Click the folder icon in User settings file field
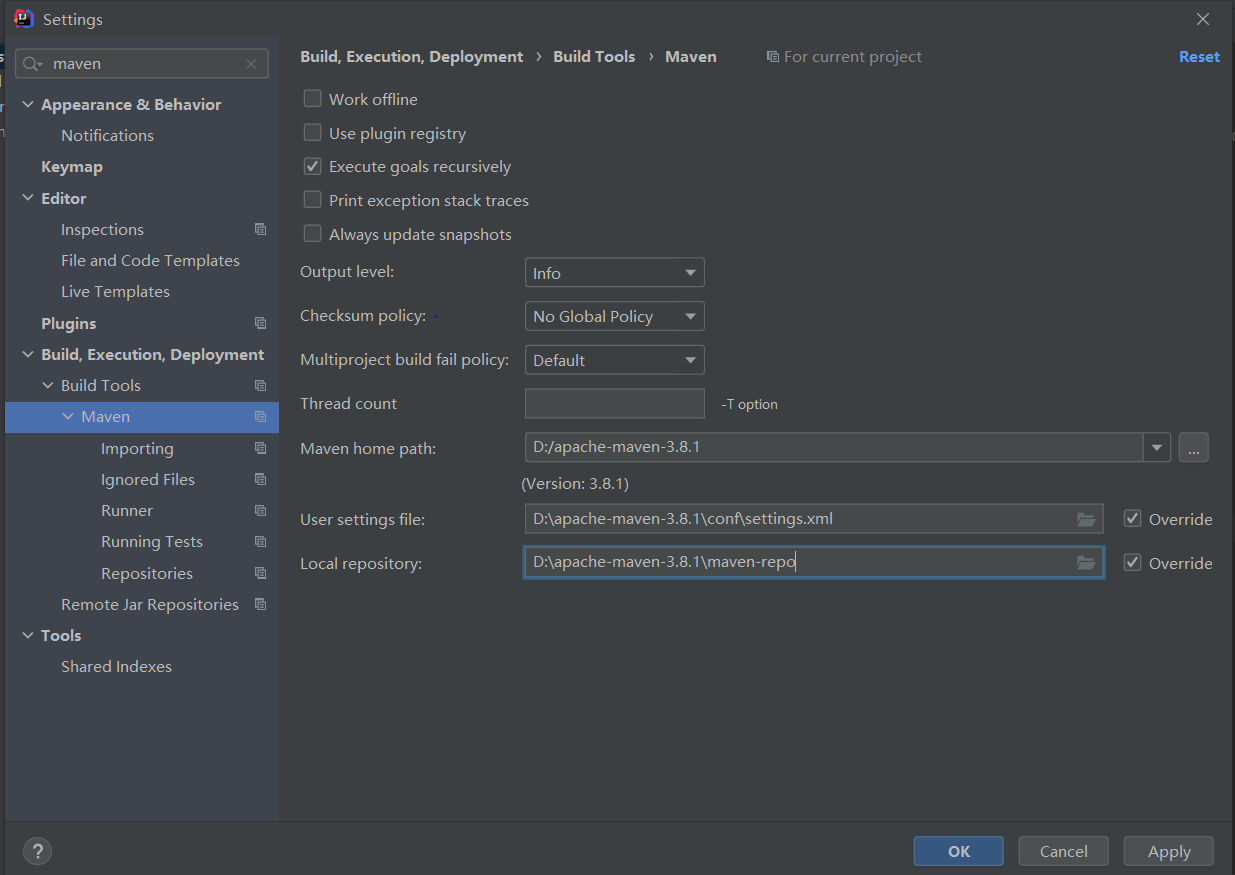The width and height of the screenshot is (1235, 875). [1086, 519]
